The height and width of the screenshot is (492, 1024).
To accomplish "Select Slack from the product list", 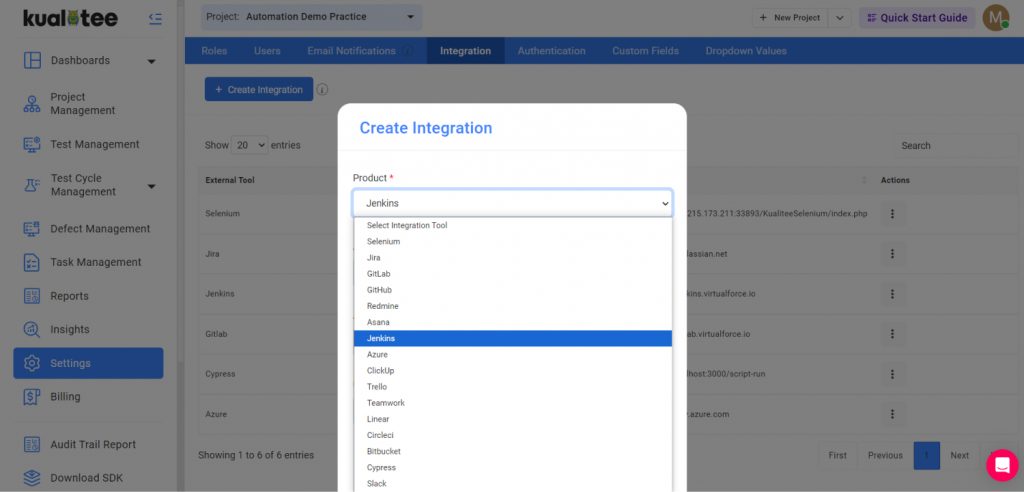I will pyautogui.click(x=513, y=484).
